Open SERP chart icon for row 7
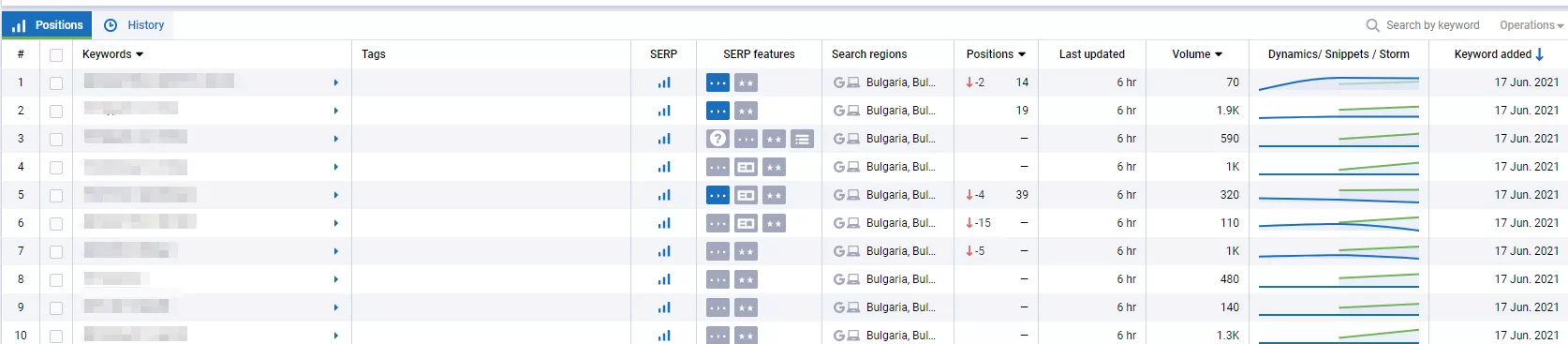This screenshot has height=344, width=1568. point(664,251)
